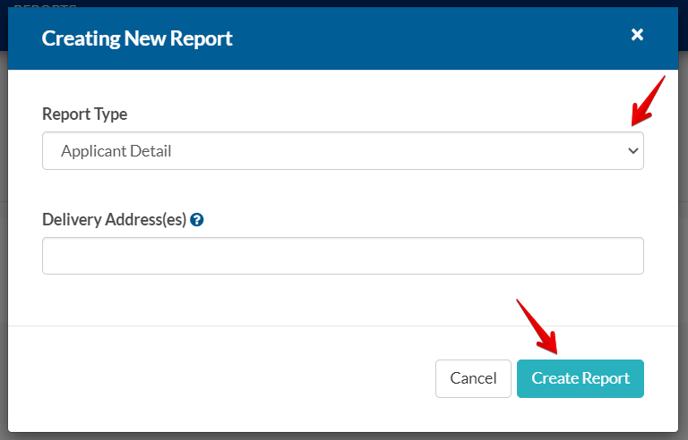
Task: Focus the empty delivery address text box
Action: tap(342, 256)
